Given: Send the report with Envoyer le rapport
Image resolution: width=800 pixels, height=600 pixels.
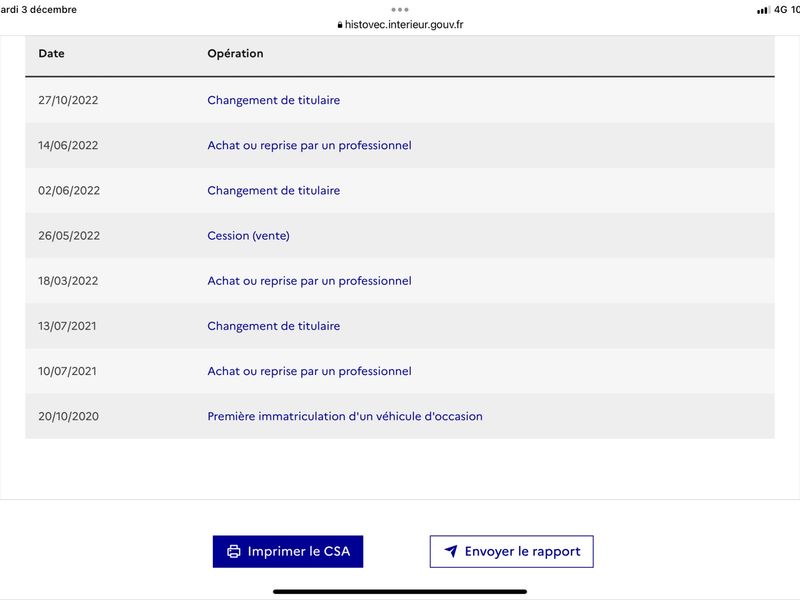Looking at the screenshot, I should click(x=512, y=552).
